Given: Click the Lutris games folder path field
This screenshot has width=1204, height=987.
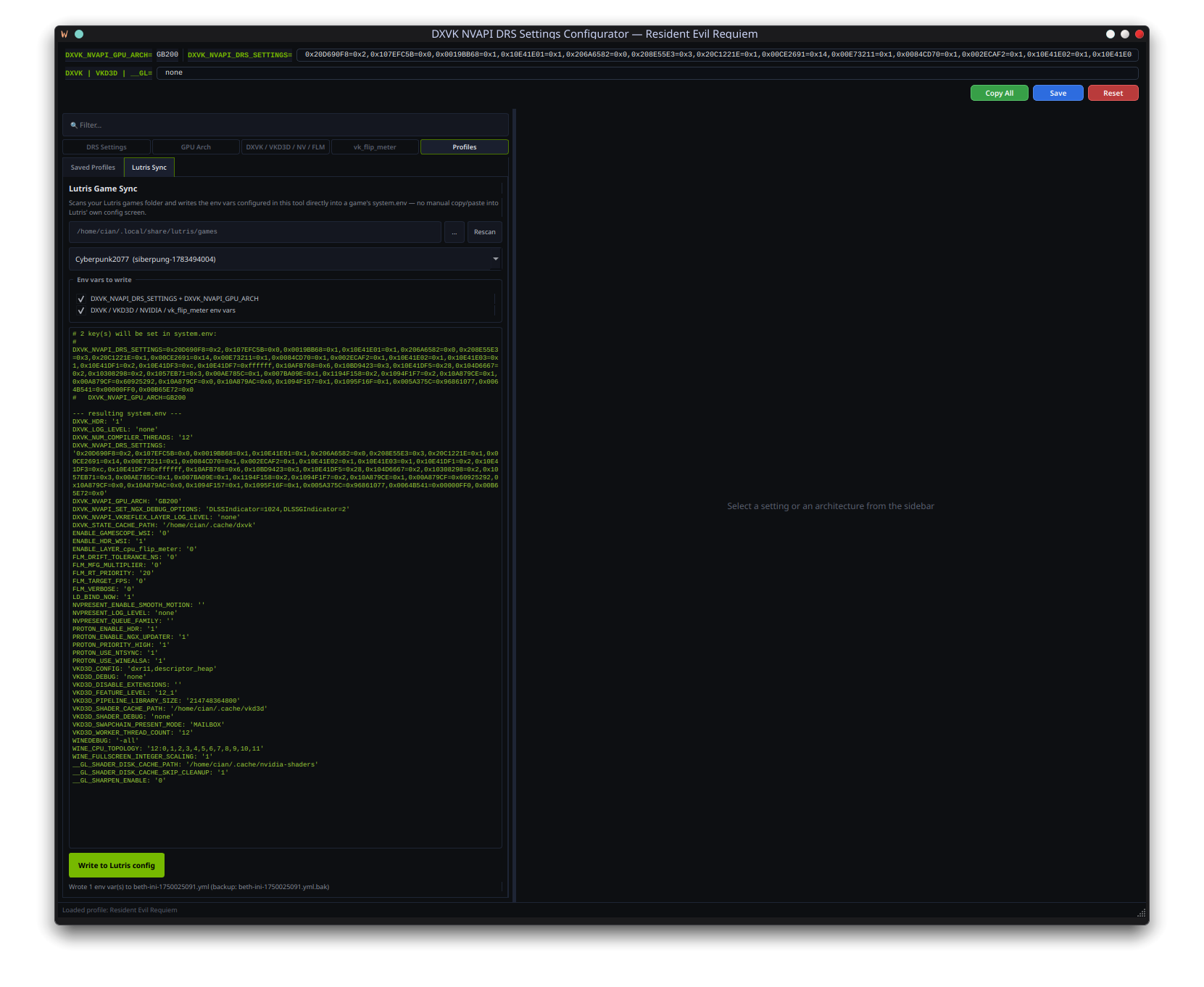Looking at the screenshot, I should click(x=255, y=232).
